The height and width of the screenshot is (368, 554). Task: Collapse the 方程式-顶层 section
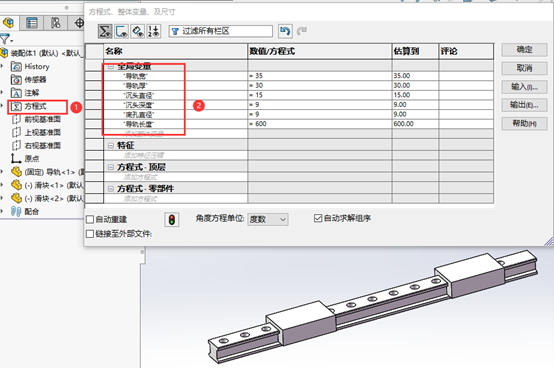coord(111,167)
